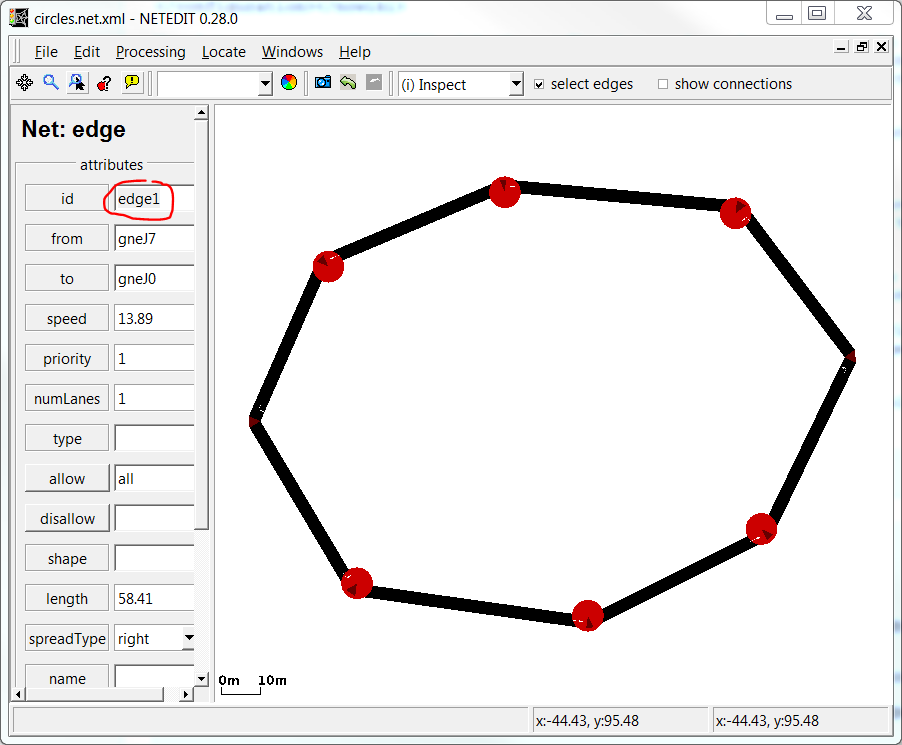Select the pan/move view tool

[24, 82]
